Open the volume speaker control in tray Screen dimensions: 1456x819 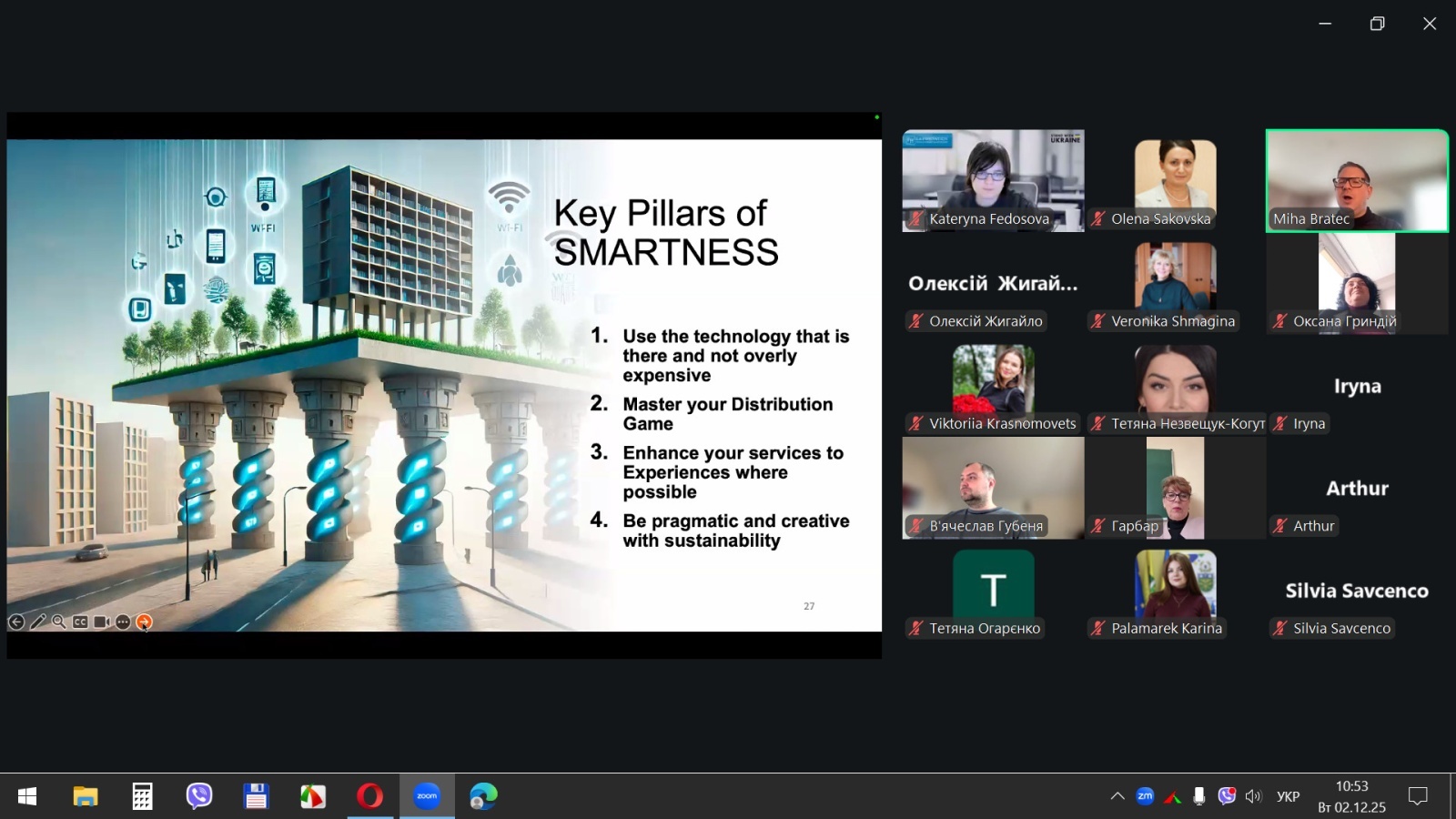click(x=1253, y=796)
